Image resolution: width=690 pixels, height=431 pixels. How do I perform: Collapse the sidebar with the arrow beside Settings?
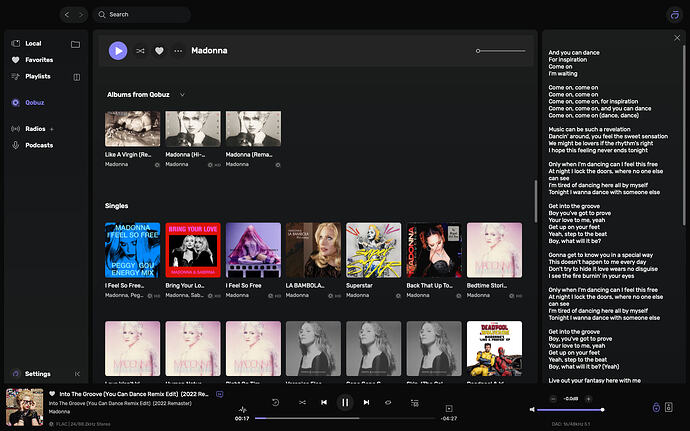77,374
